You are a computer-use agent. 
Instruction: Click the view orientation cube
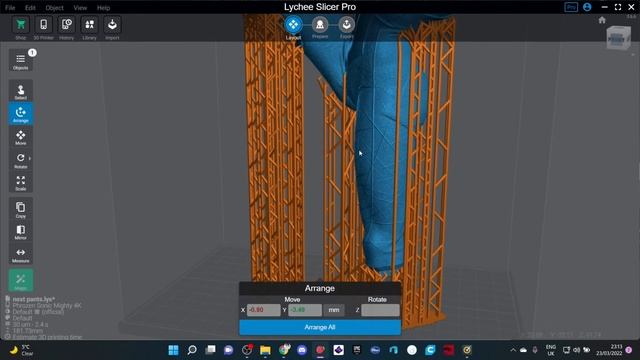click(619, 38)
